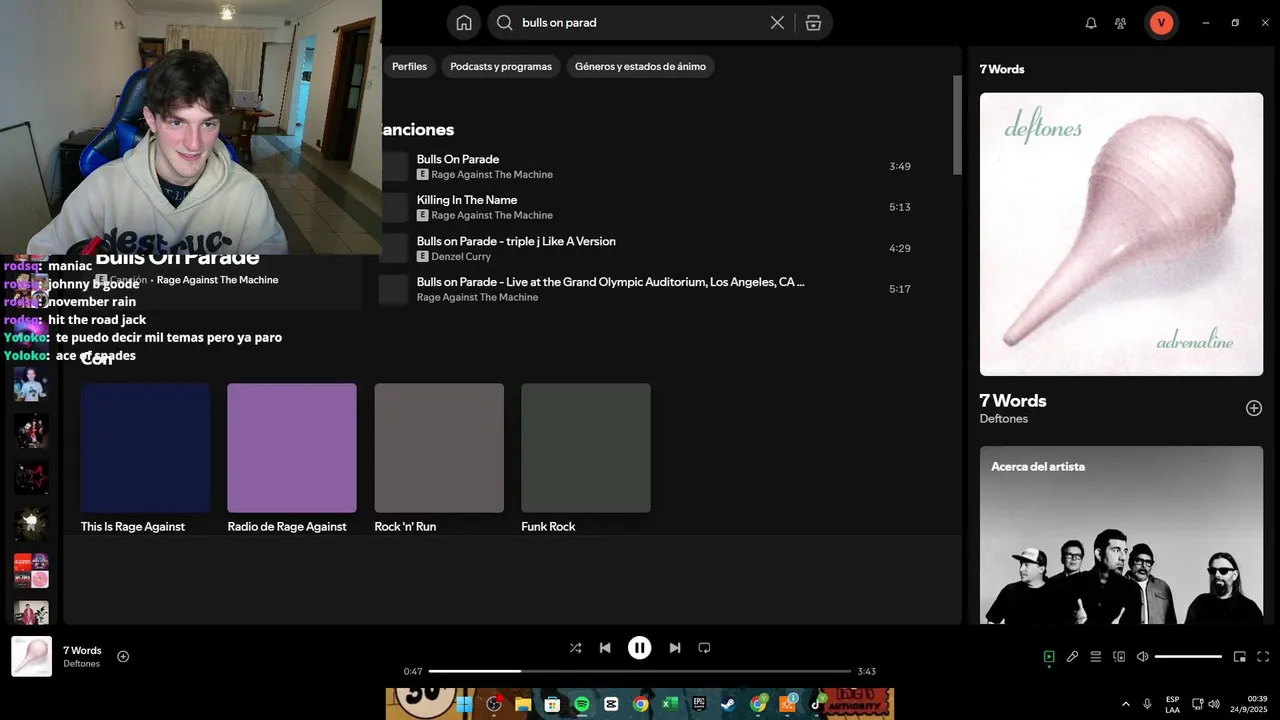Open File Explorer from taskbar
The height and width of the screenshot is (720, 1280).
(523, 704)
